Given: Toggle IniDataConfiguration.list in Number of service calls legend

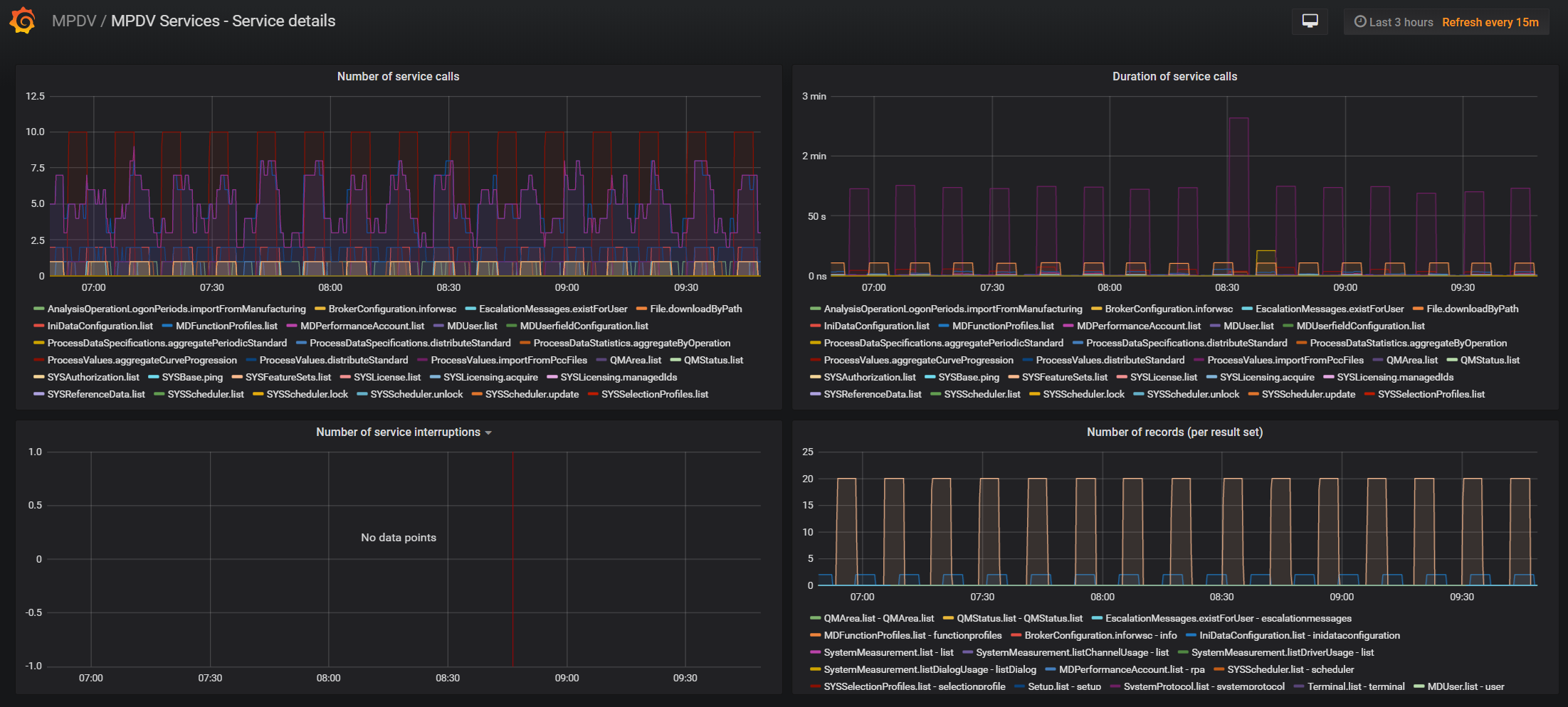Looking at the screenshot, I should tap(100, 326).
